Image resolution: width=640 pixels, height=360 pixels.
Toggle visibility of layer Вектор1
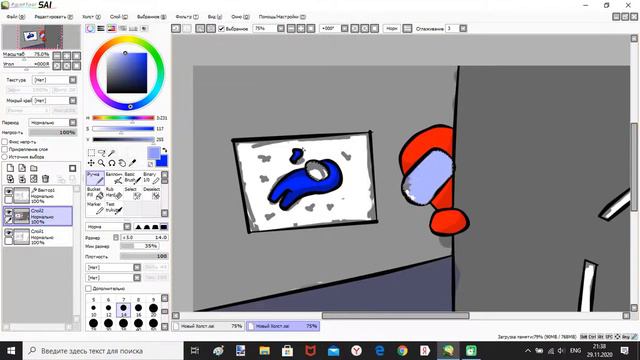(8, 191)
